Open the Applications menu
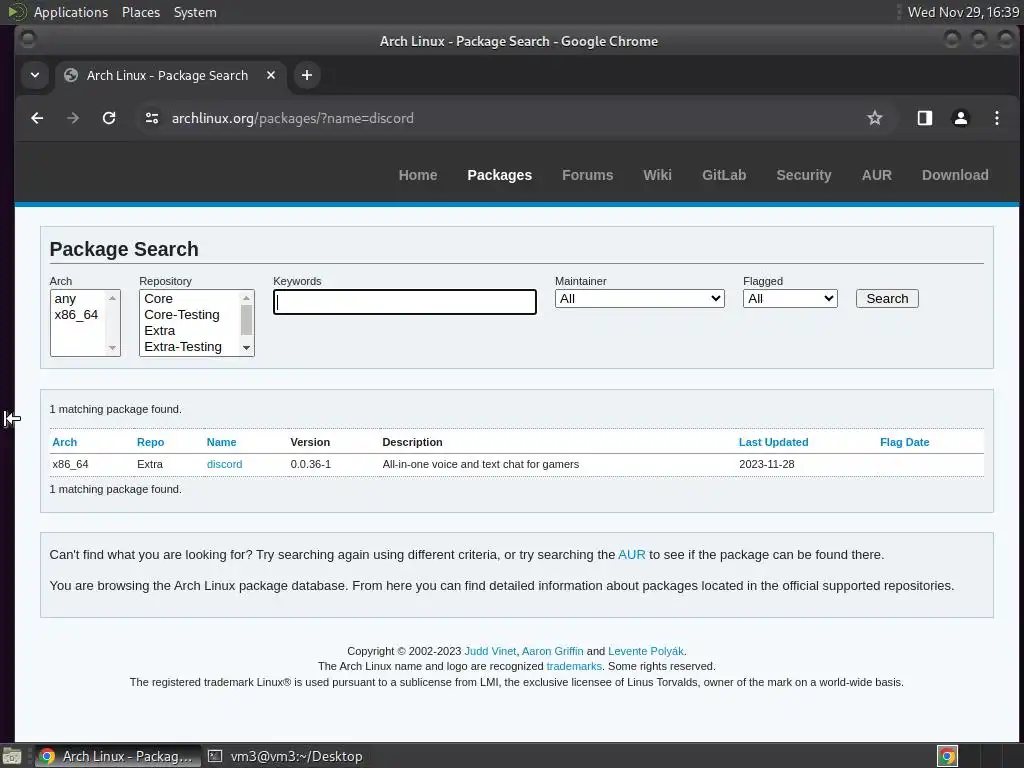 click(71, 12)
